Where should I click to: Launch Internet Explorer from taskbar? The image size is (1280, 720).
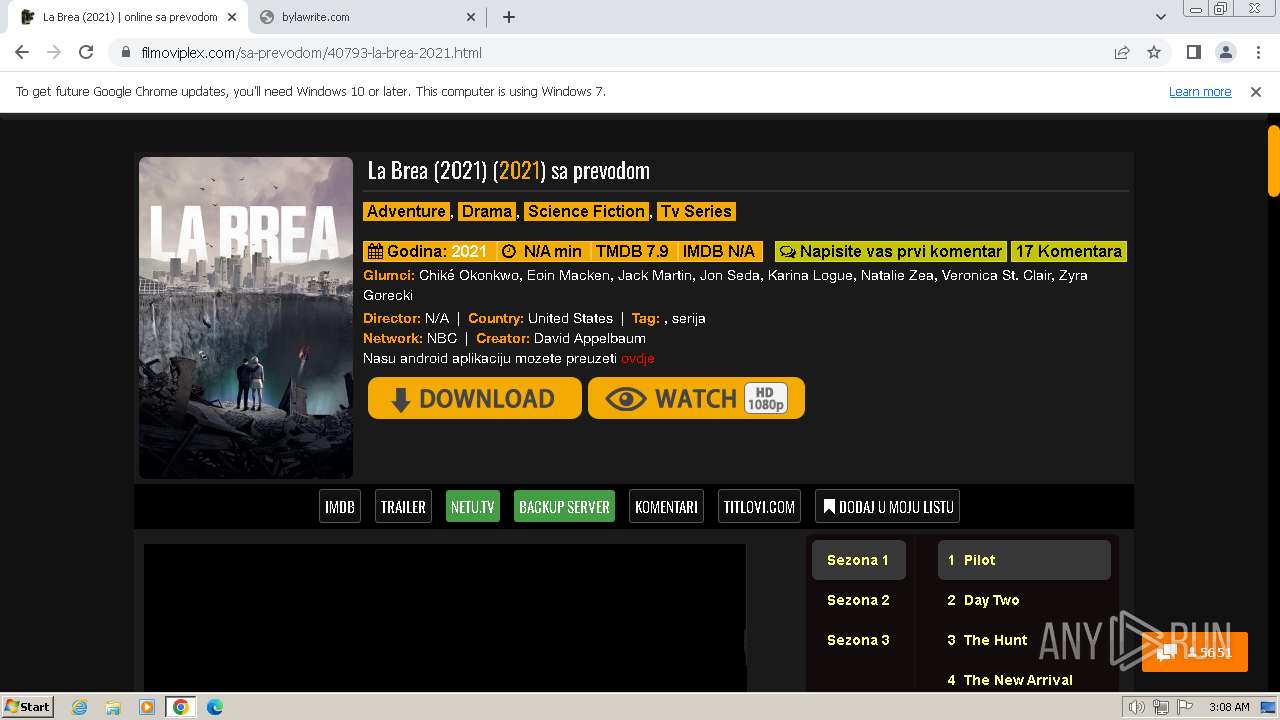pyautogui.click(x=80, y=707)
